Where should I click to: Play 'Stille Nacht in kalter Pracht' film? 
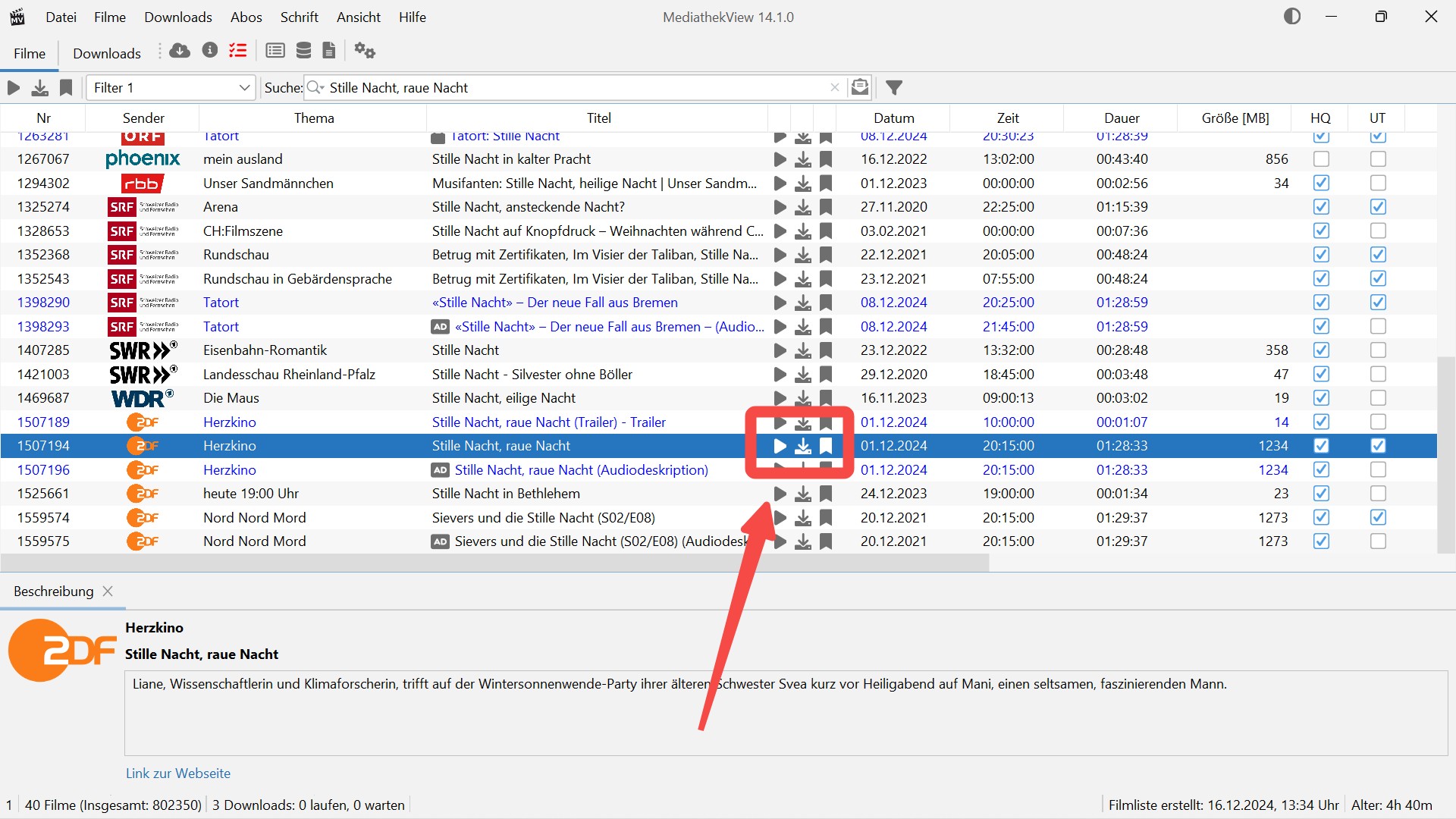[x=780, y=159]
